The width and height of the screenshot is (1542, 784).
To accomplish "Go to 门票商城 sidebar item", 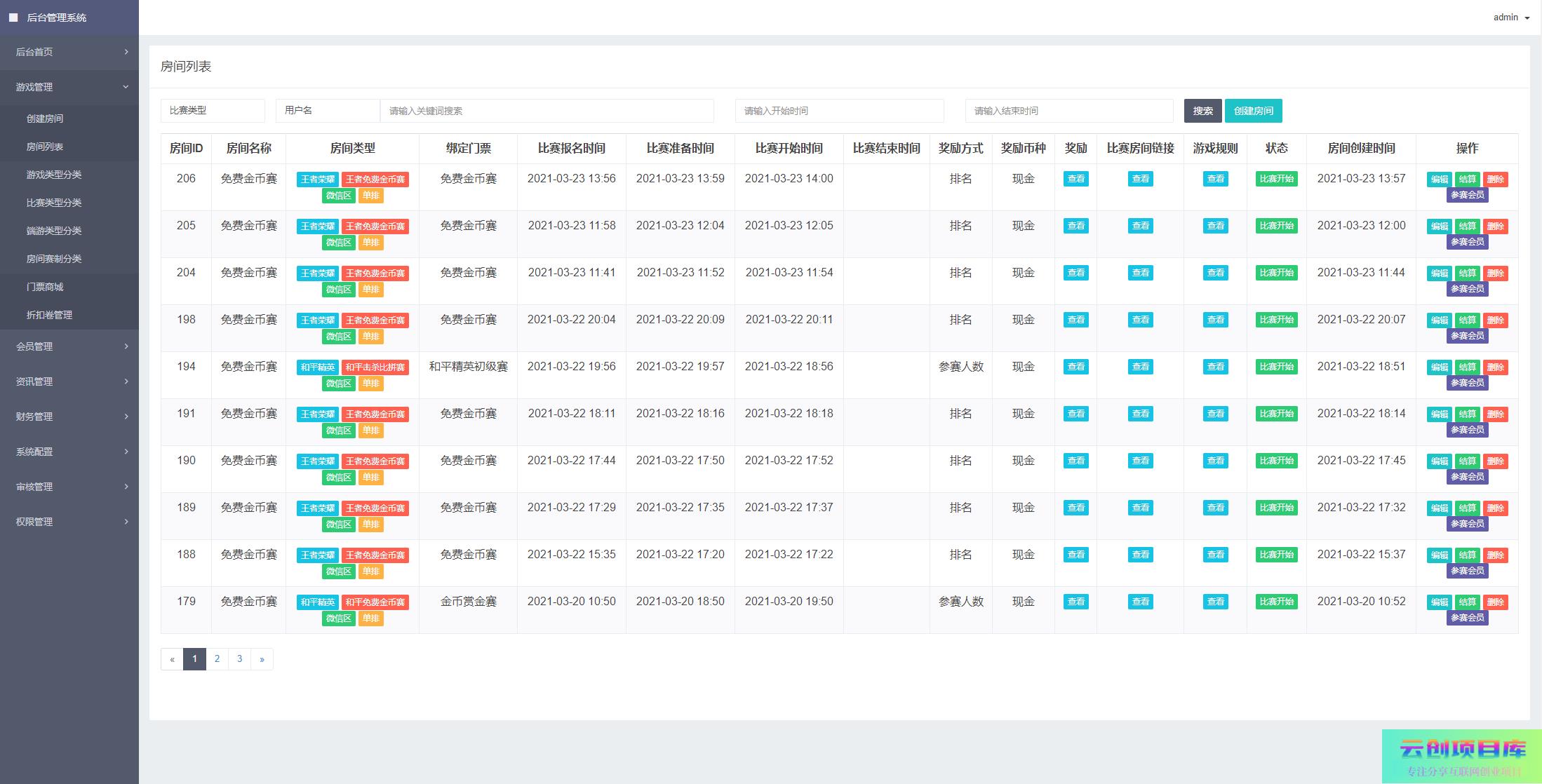I will click(x=45, y=287).
